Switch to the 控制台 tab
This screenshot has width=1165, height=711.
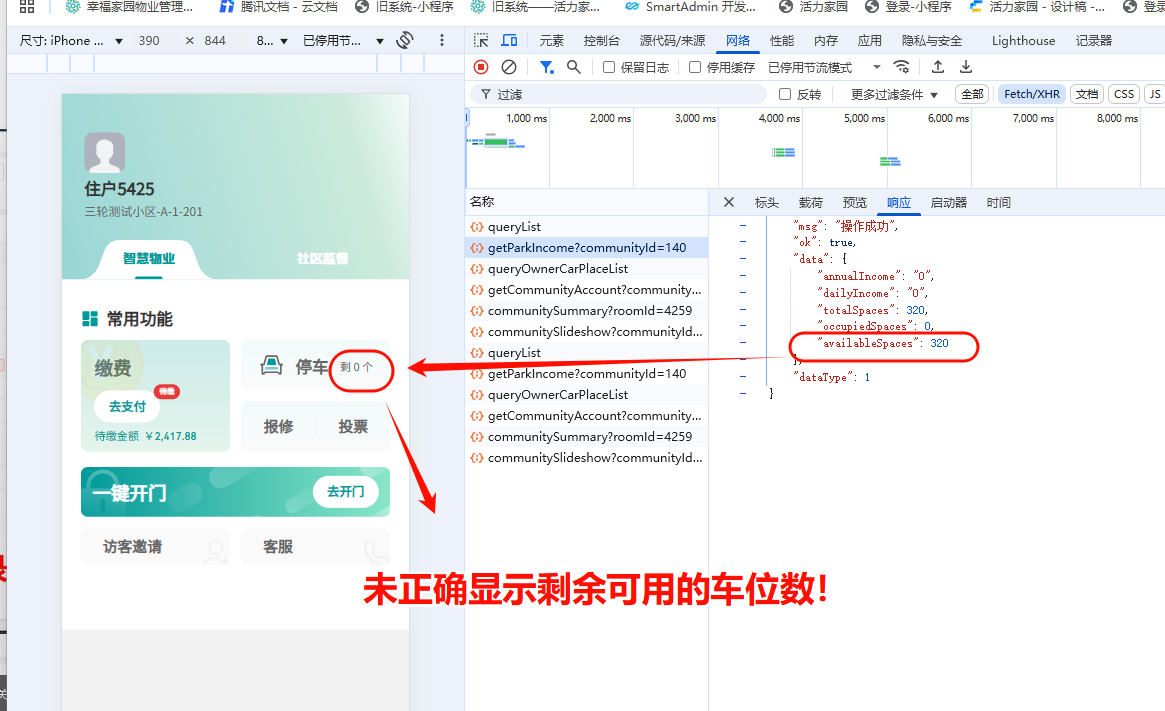point(601,41)
